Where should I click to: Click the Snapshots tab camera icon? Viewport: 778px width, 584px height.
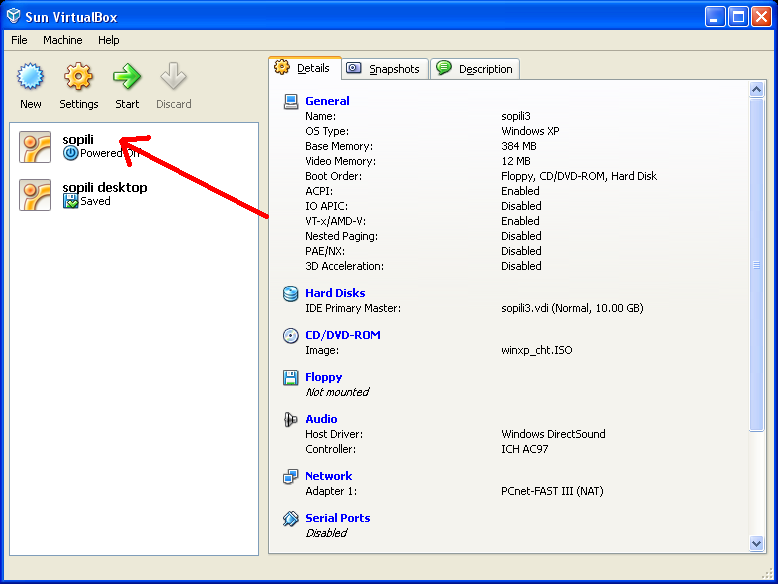pyautogui.click(x=354, y=68)
